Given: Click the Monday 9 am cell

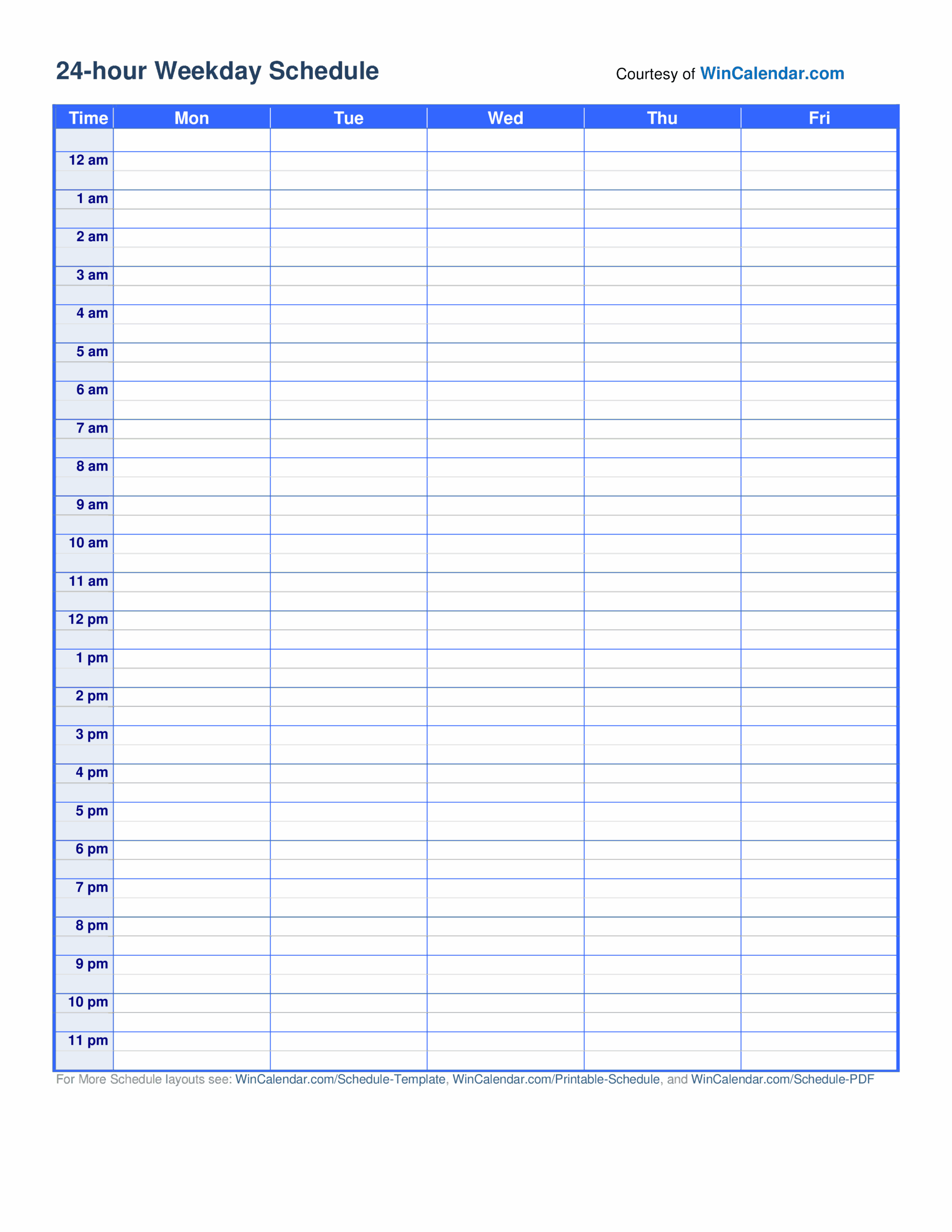Looking at the screenshot, I should click(x=191, y=505).
